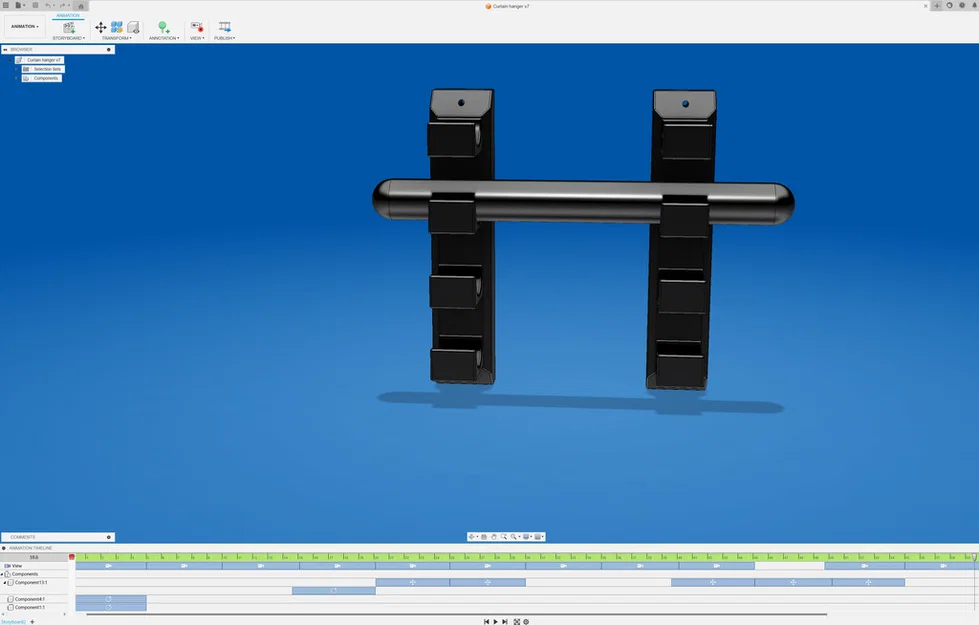Click the red timeline playhead marker
979x625 pixels.
(72, 557)
